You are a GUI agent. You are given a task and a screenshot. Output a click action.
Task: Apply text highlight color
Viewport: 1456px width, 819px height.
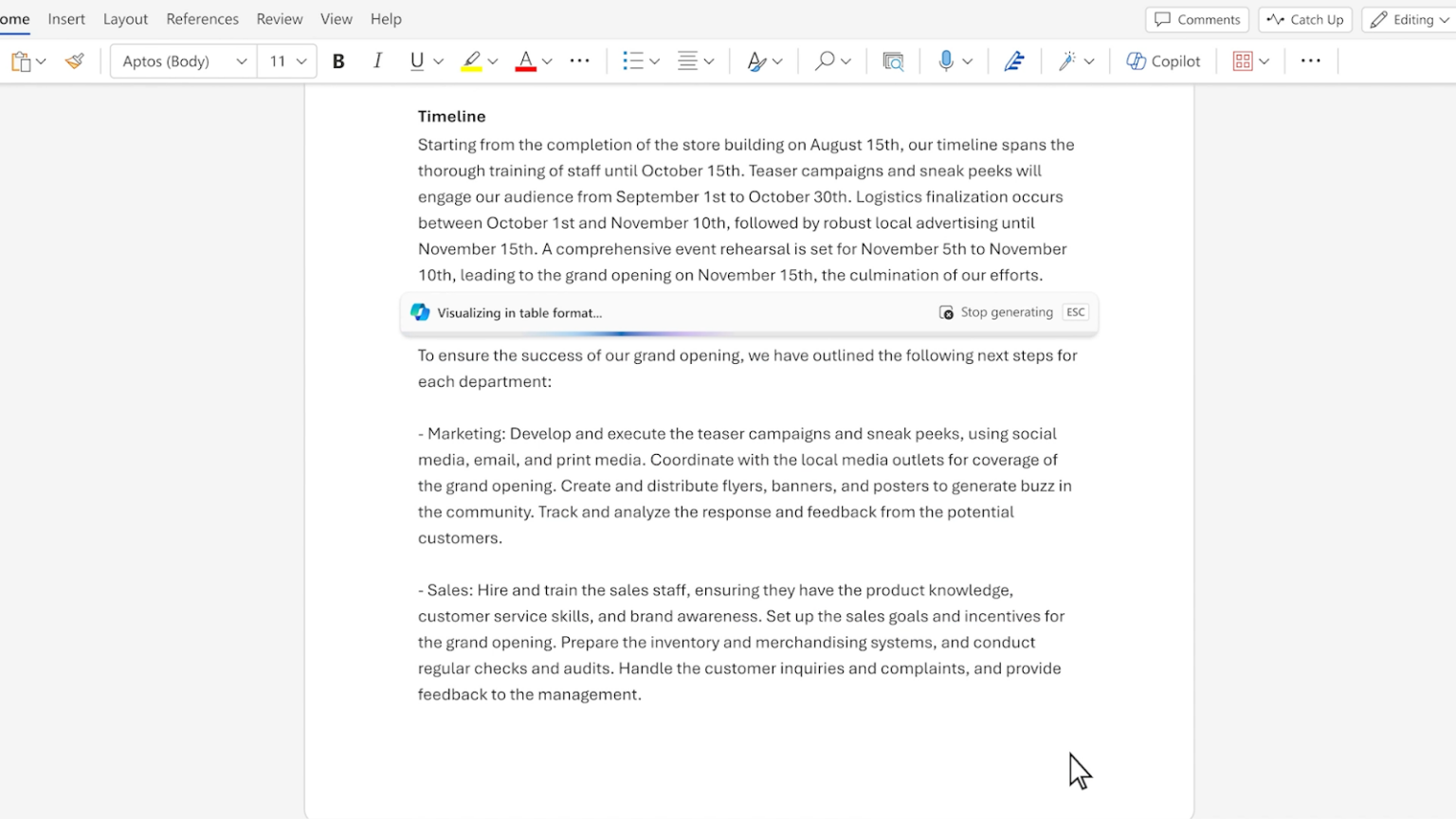point(471,61)
